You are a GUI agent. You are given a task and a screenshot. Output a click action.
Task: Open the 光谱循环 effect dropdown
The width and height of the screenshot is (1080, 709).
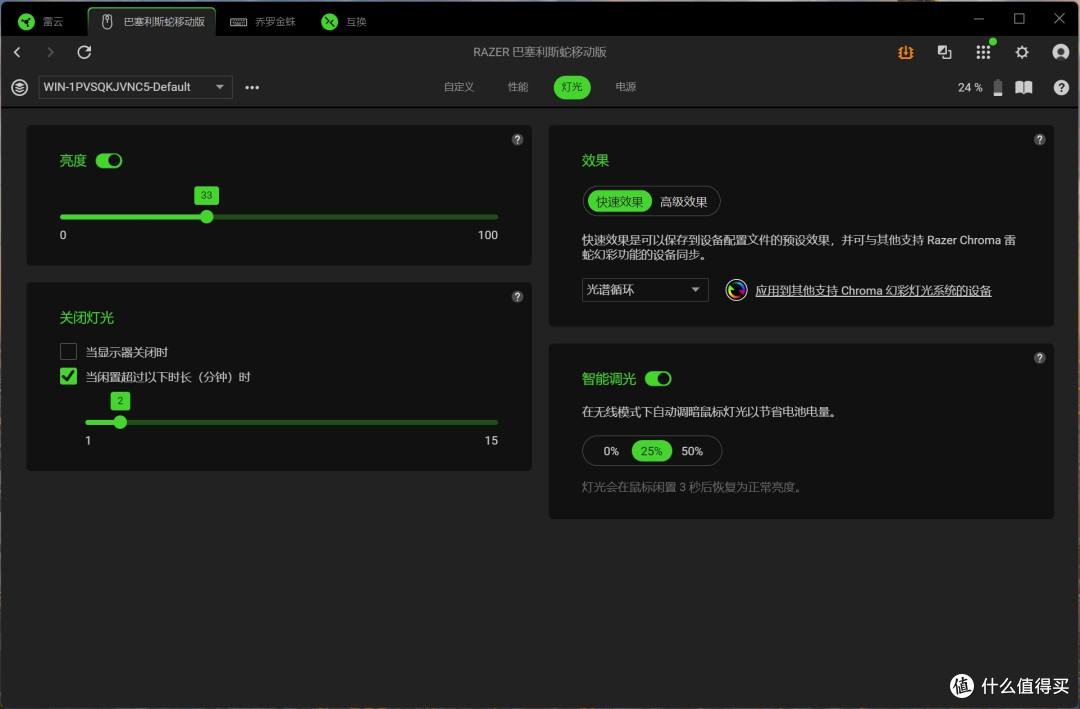[x=645, y=290]
